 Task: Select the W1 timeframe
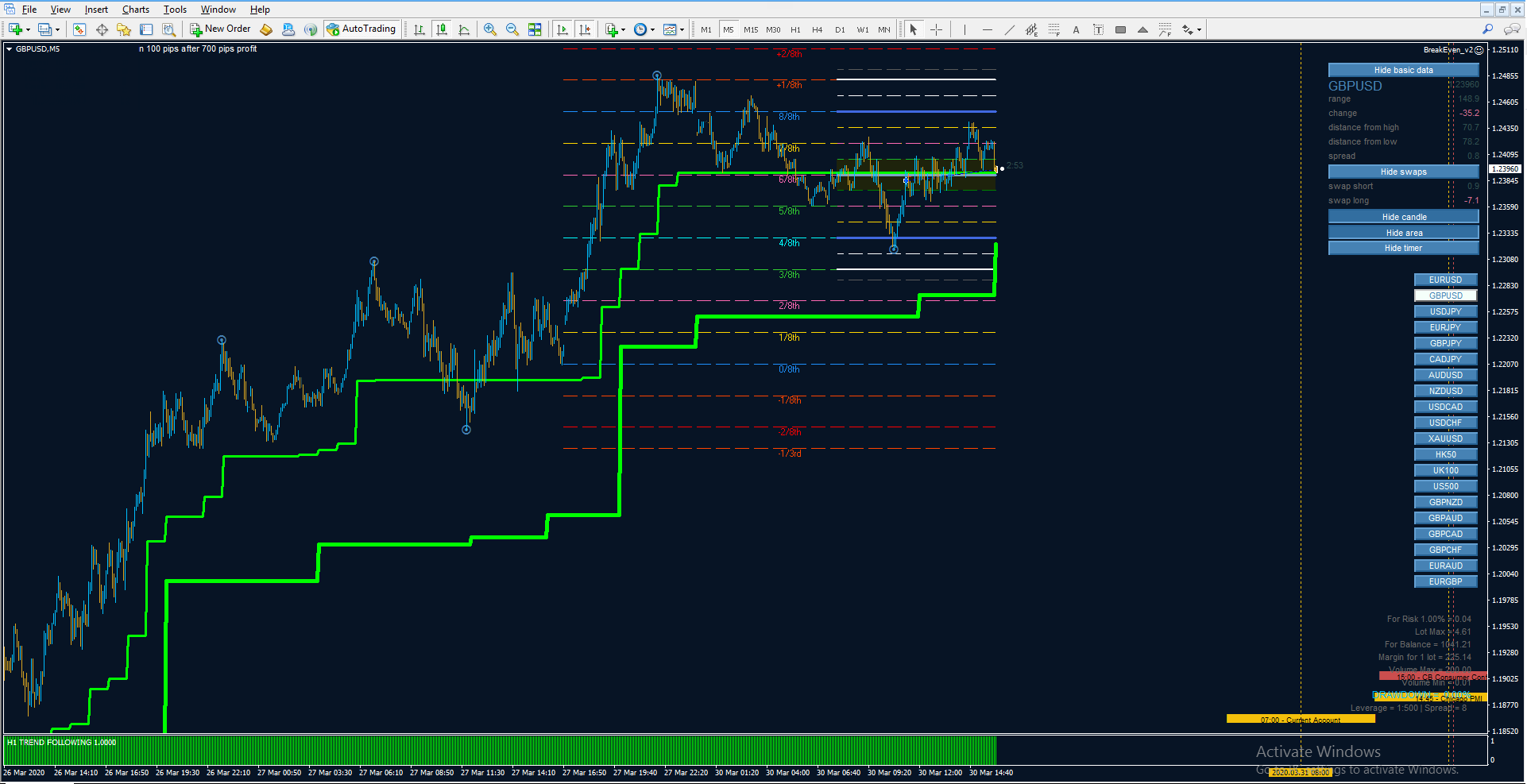coord(863,29)
